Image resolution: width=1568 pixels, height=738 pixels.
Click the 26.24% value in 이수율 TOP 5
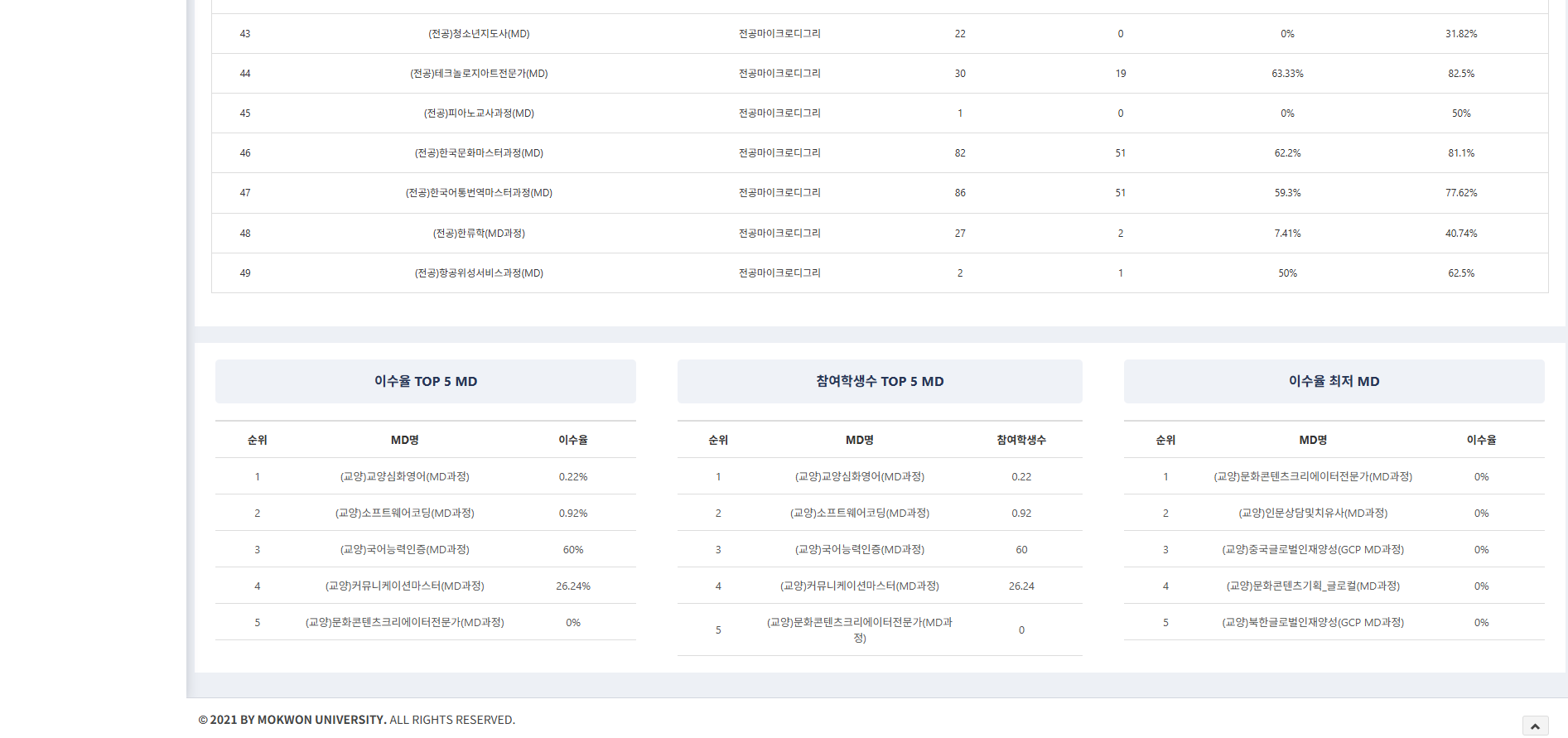point(572,586)
